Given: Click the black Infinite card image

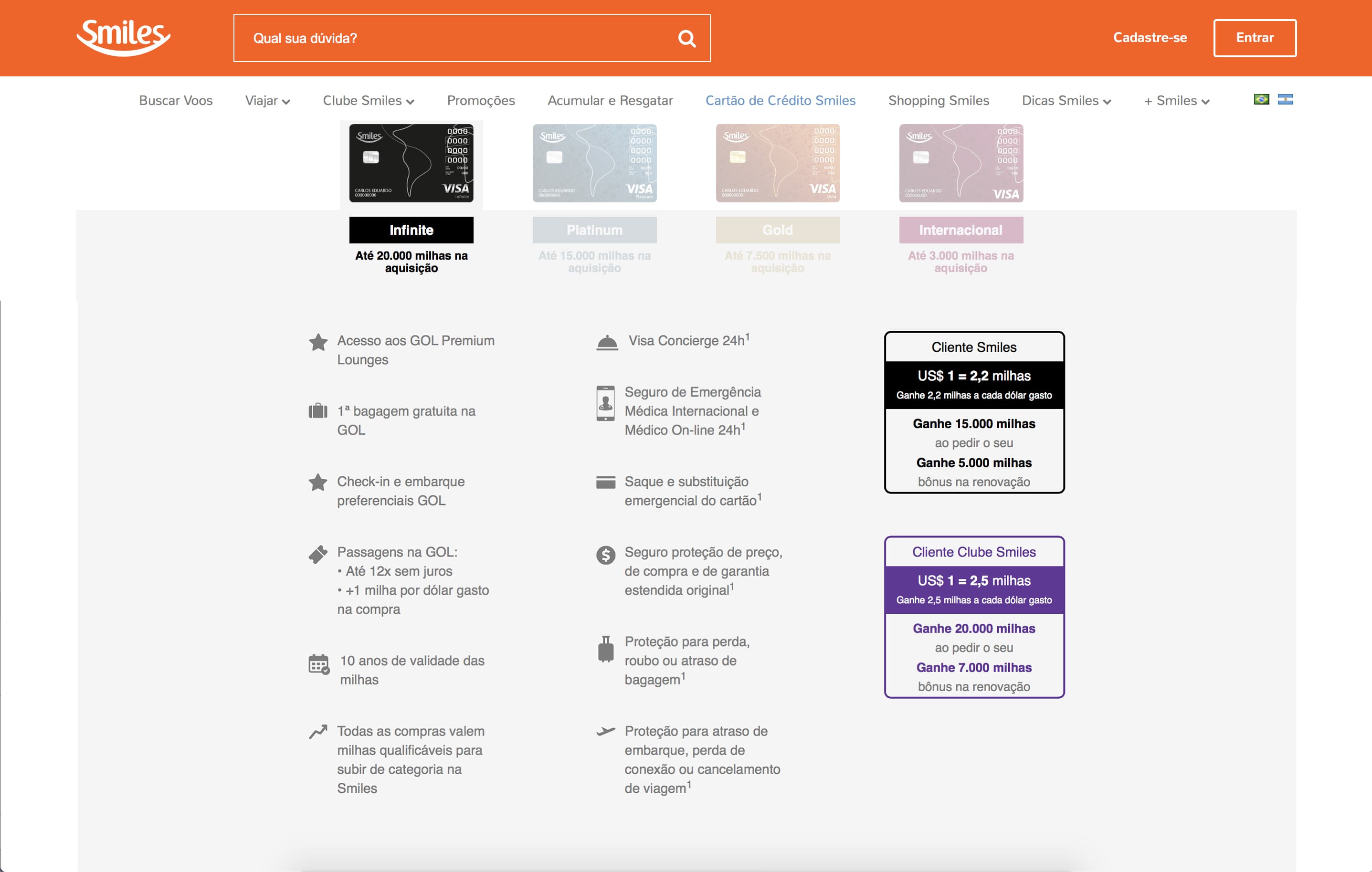Looking at the screenshot, I should [412, 163].
